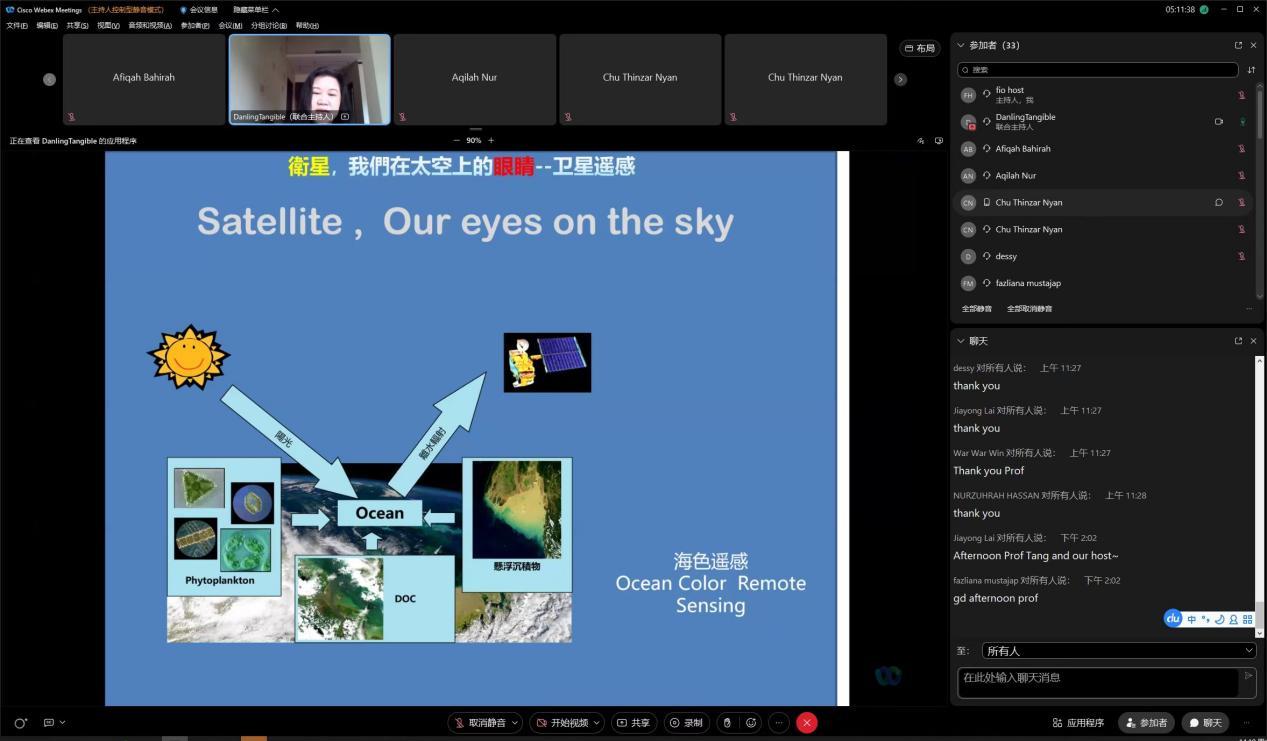This screenshot has width=1267, height=741.
Task: Start recording with the 录制 button
Action: (x=686, y=722)
